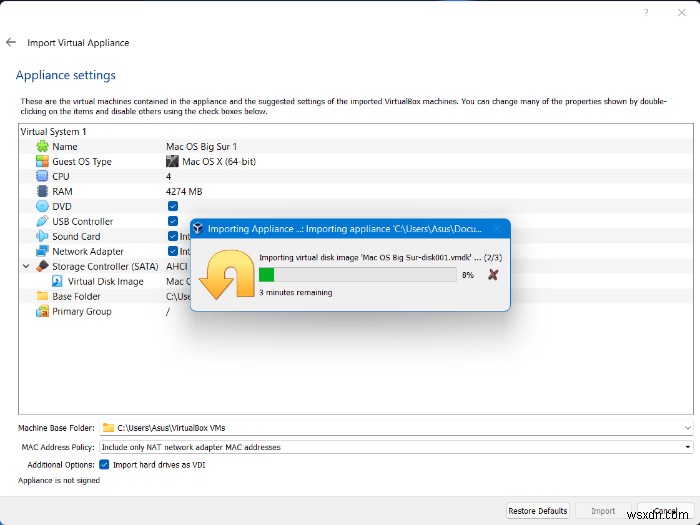This screenshot has height=525, width=700.
Task: Close the Importing Appliance progress dialog
Action: 496,229
